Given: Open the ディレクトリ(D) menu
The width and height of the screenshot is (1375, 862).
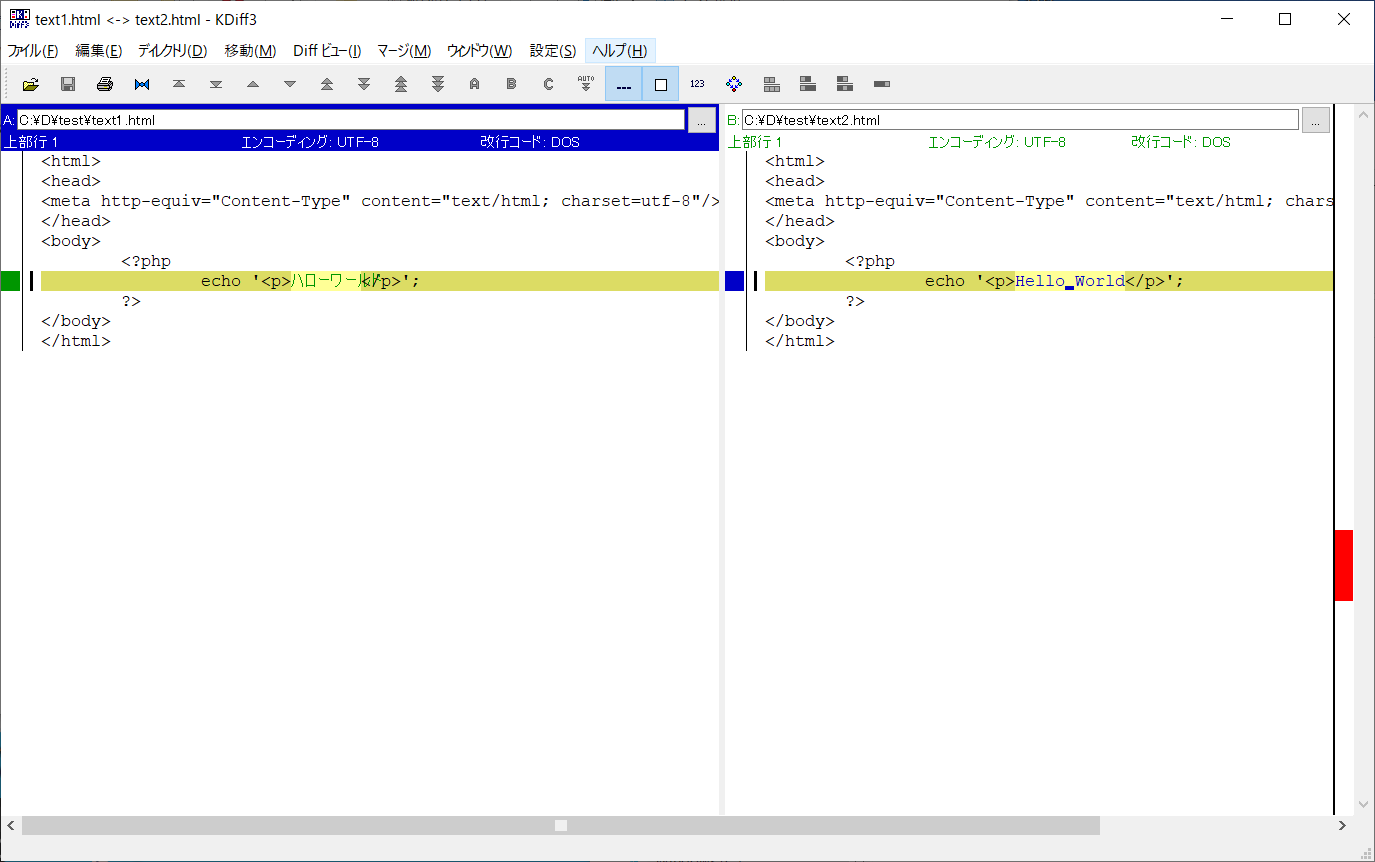Looking at the screenshot, I should coord(172,51).
